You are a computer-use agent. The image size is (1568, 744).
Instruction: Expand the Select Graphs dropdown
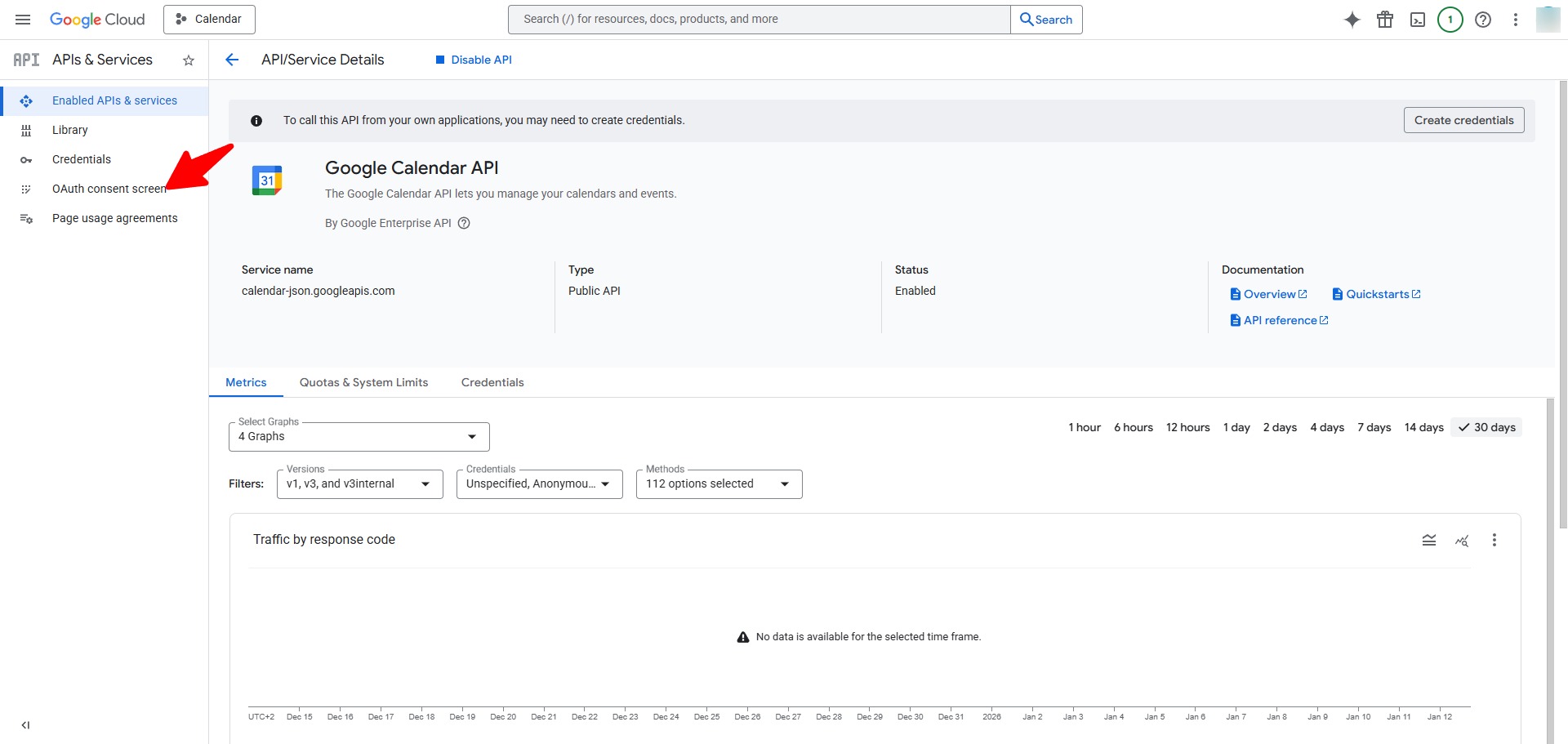point(359,437)
